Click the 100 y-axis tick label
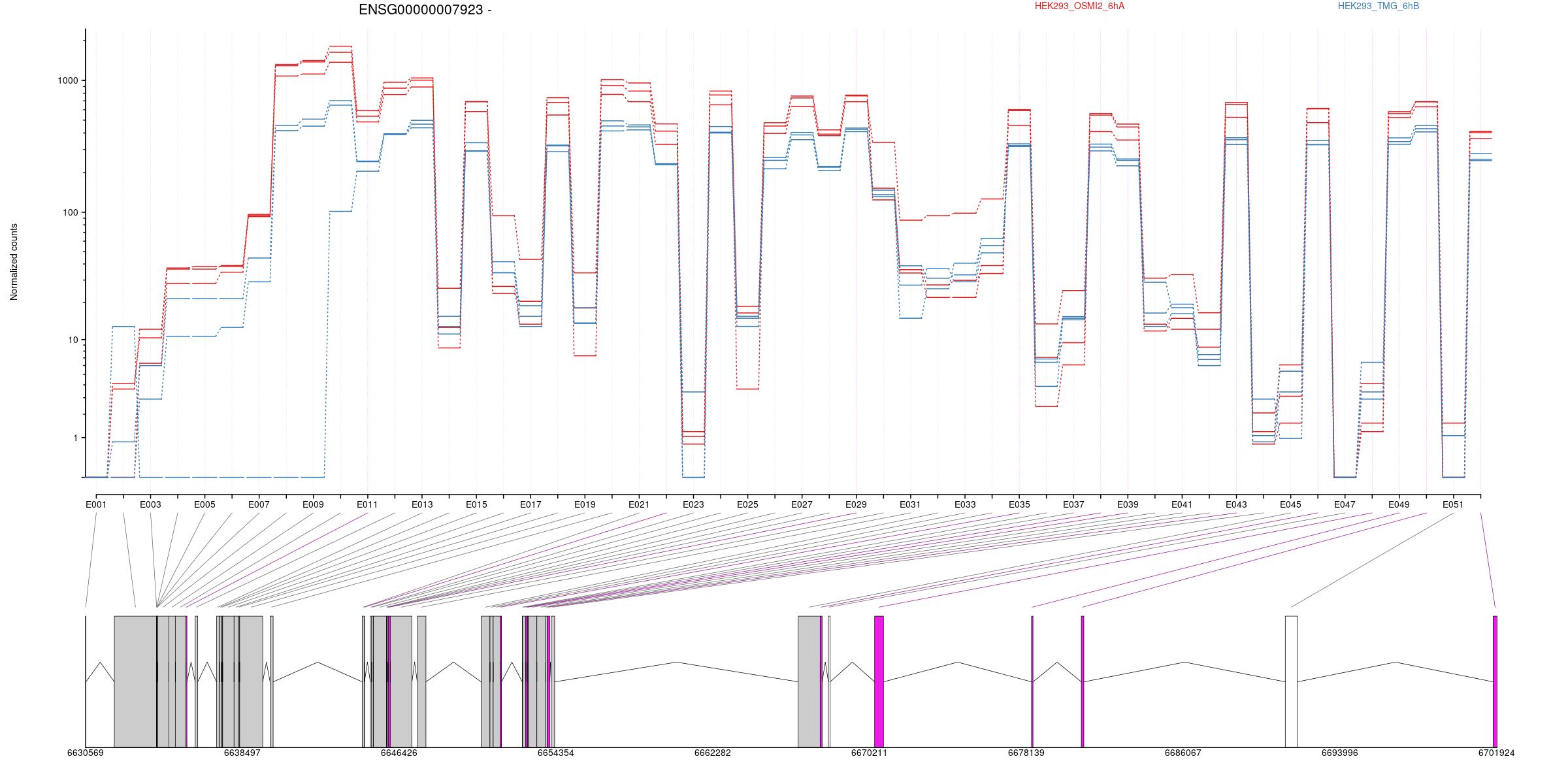Viewport: 1568px width, 784px height. (70, 212)
